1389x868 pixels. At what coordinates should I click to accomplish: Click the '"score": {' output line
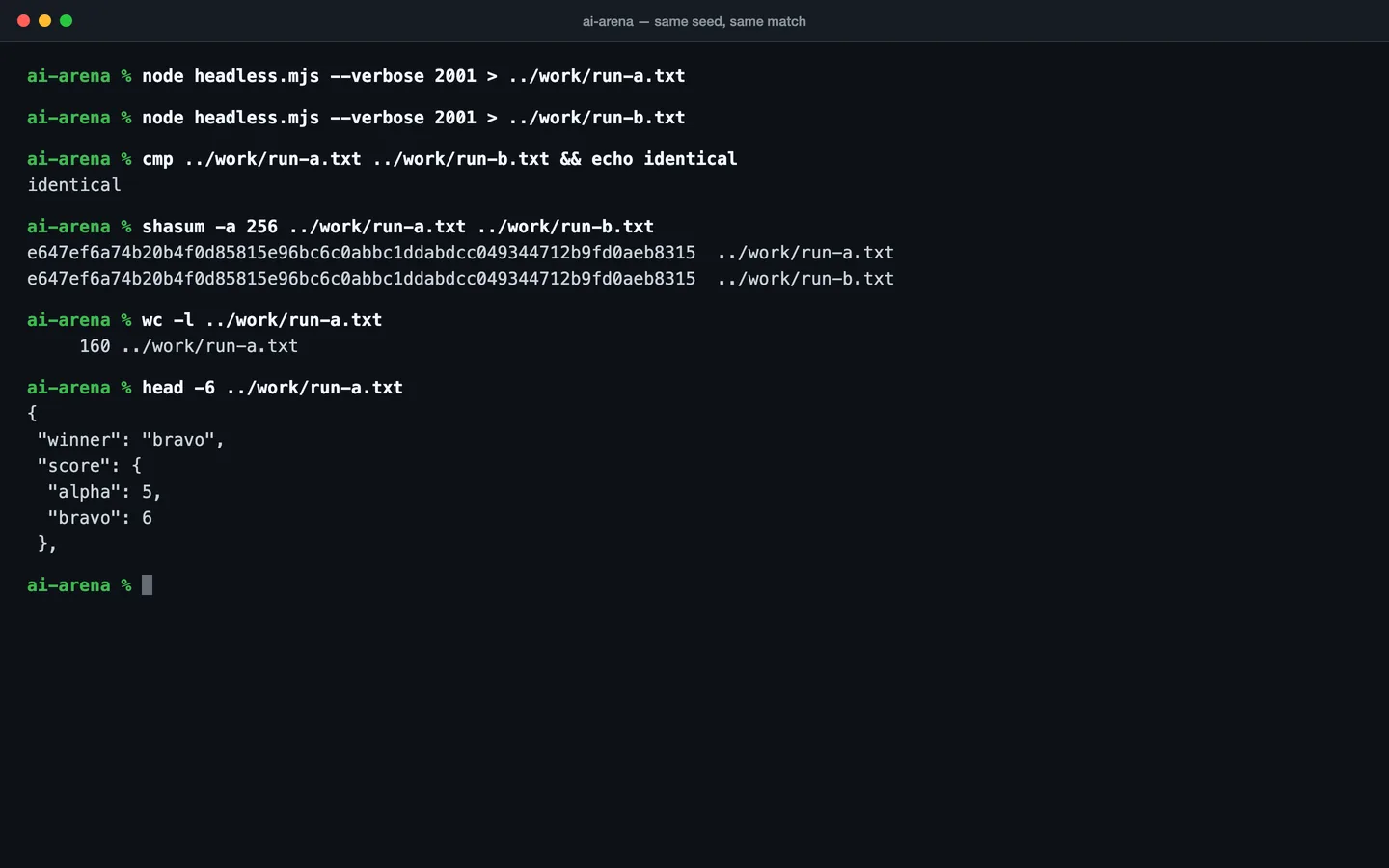click(x=90, y=466)
